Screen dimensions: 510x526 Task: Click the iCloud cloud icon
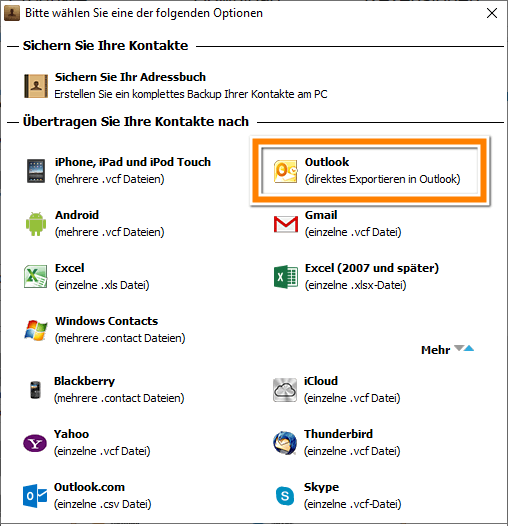285,390
